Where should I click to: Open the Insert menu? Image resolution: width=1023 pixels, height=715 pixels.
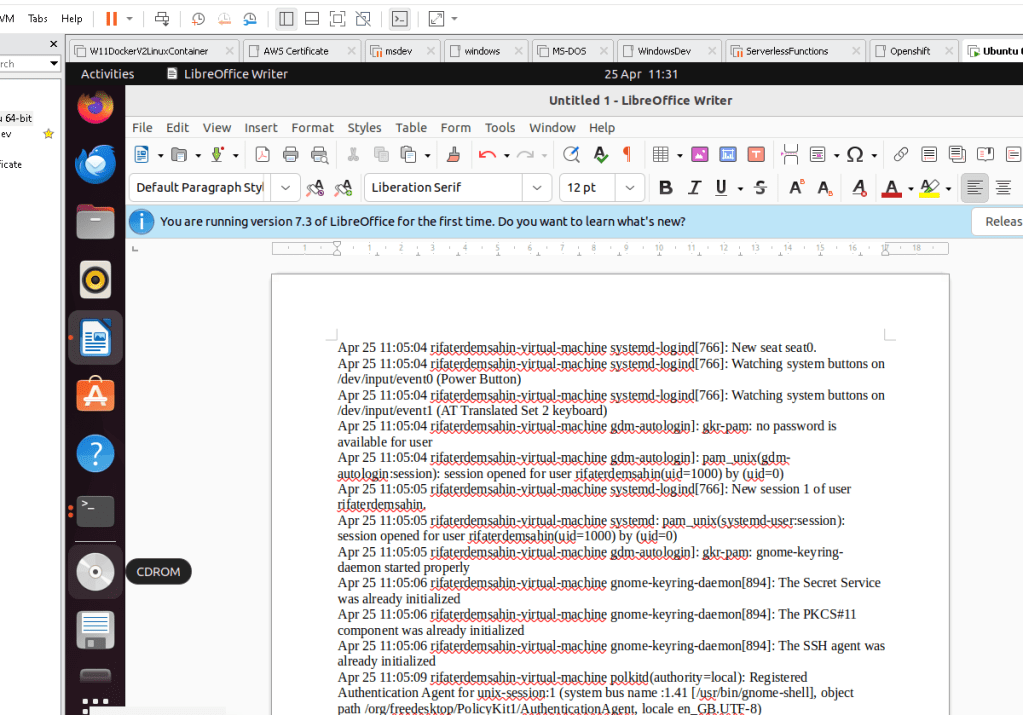coord(261,128)
